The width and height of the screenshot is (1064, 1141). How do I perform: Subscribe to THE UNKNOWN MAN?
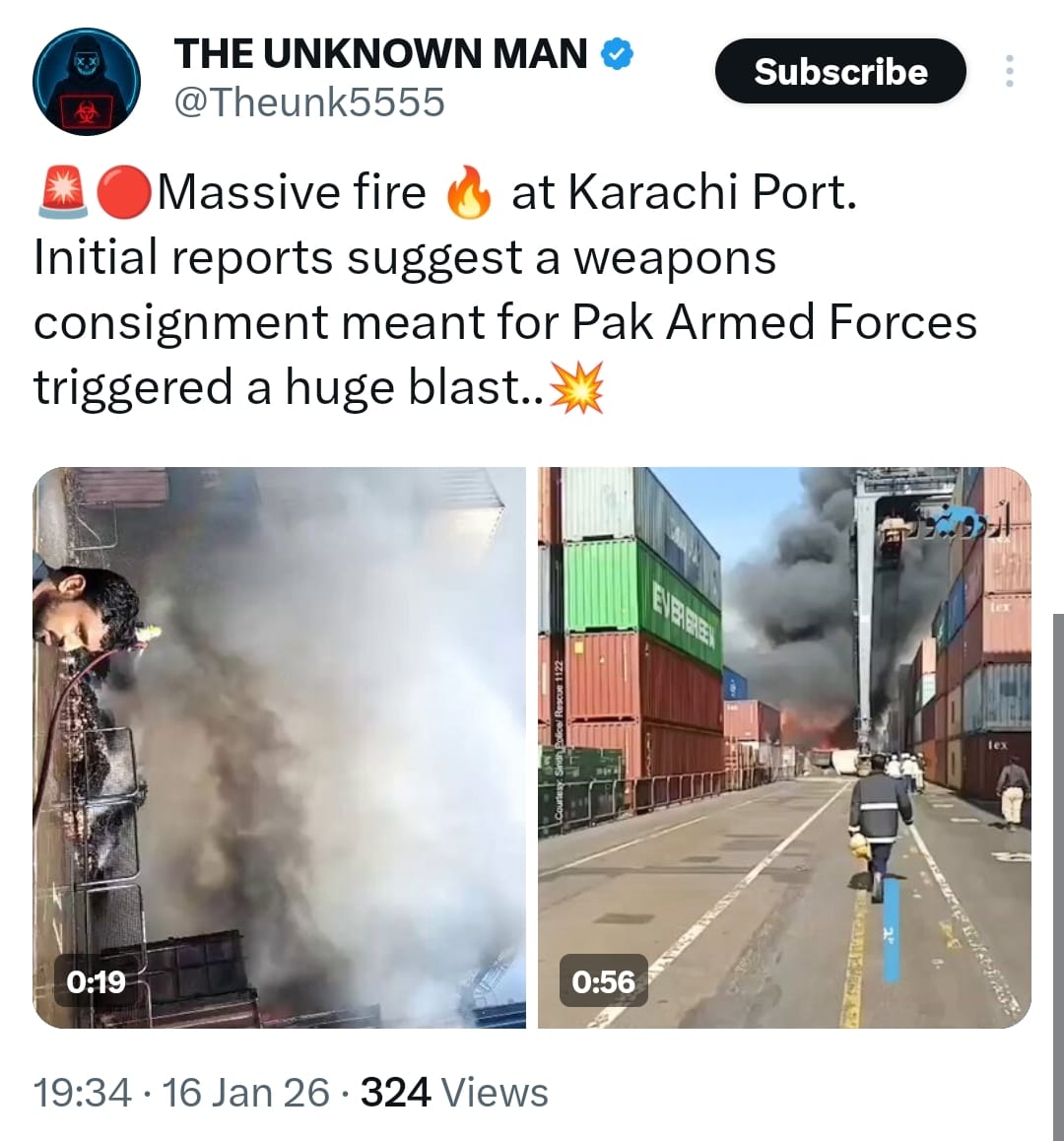pos(840,71)
